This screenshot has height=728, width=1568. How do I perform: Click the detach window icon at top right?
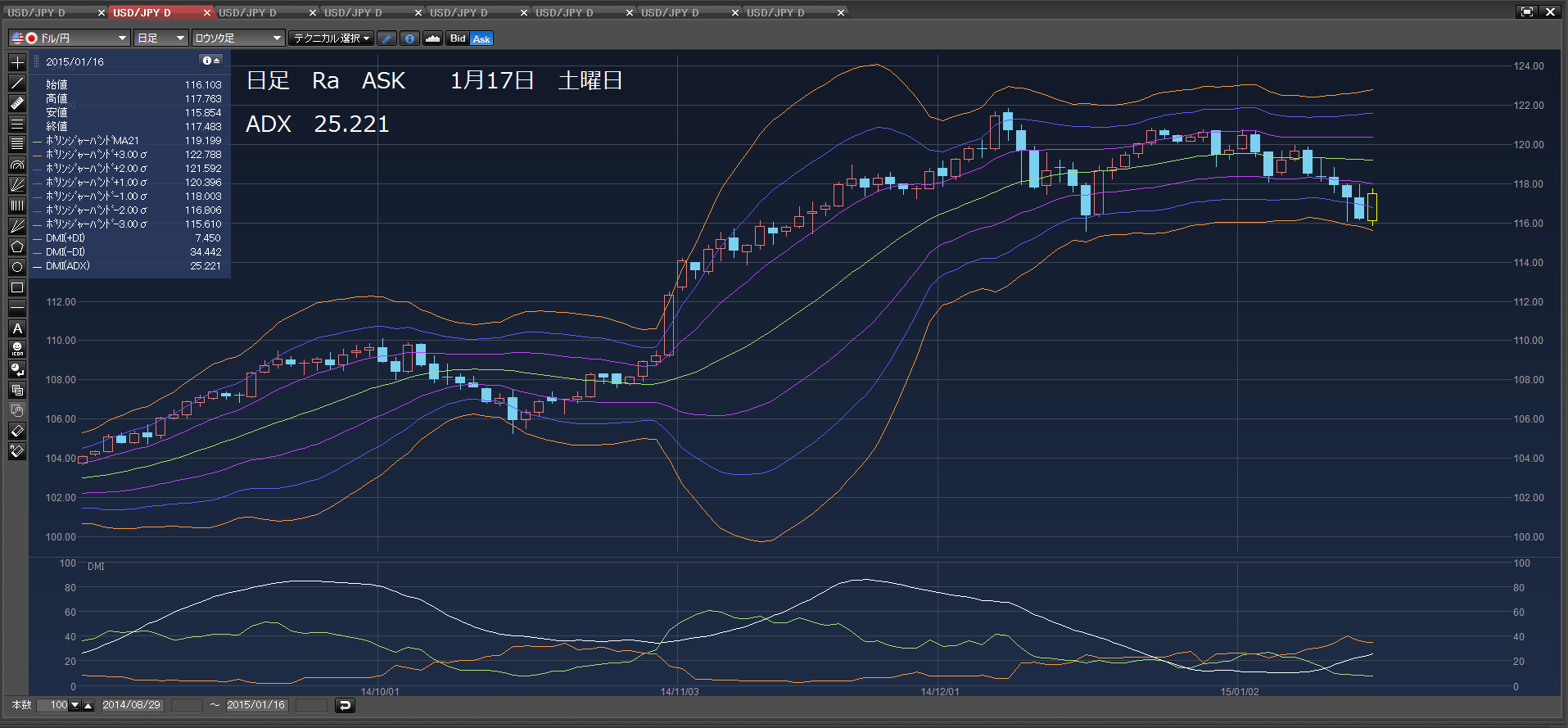click(x=1527, y=11)
